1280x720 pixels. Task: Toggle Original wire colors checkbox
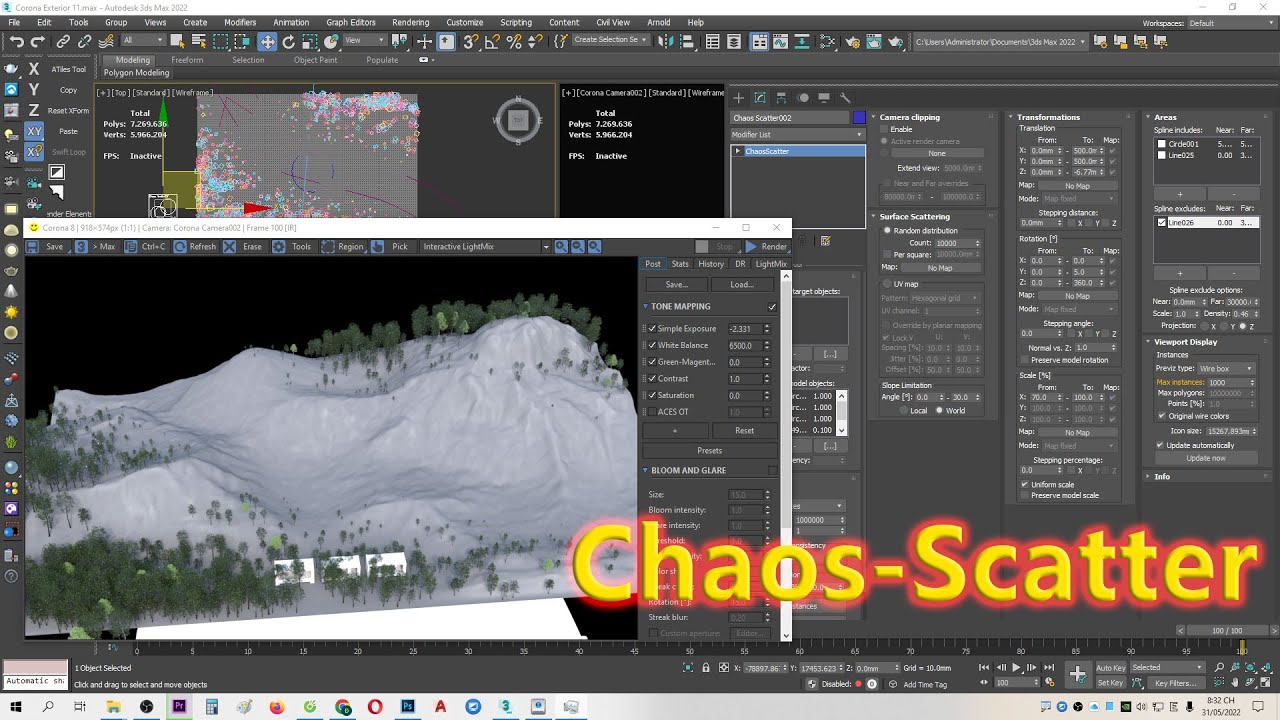point(1160,416)
